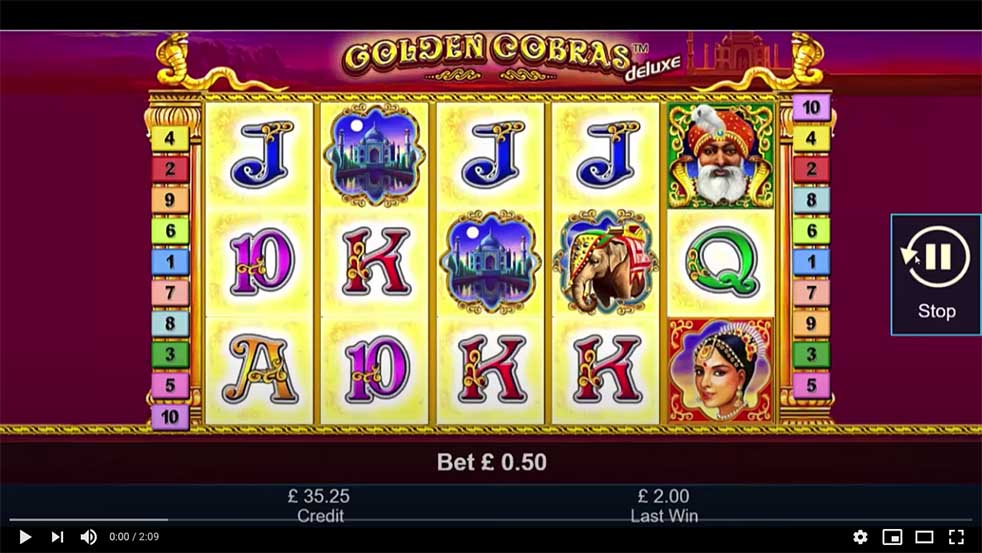
Task: Stop the autoplay spins
Action: (x=936, y=274)
